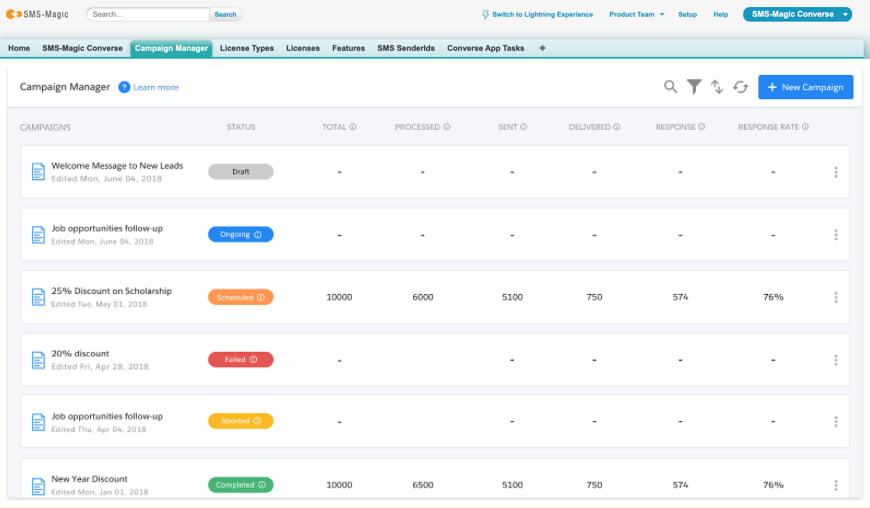Click the info icon on the Ongoing status badge

tap(257, 235)
